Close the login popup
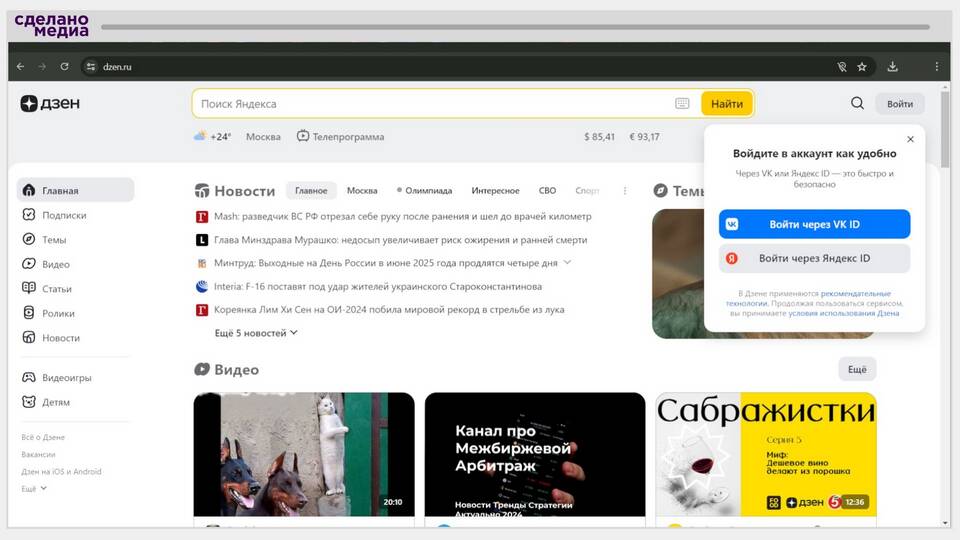 [x=910, y=139]
